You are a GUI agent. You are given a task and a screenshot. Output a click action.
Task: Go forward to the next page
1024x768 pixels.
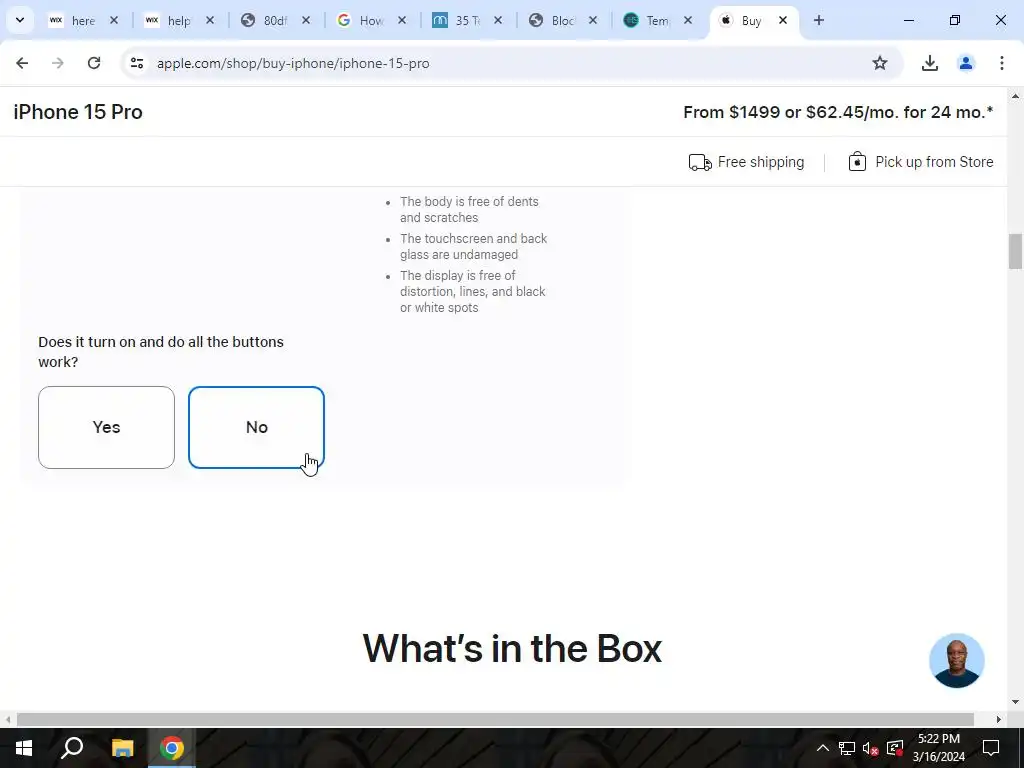point(57,63)
